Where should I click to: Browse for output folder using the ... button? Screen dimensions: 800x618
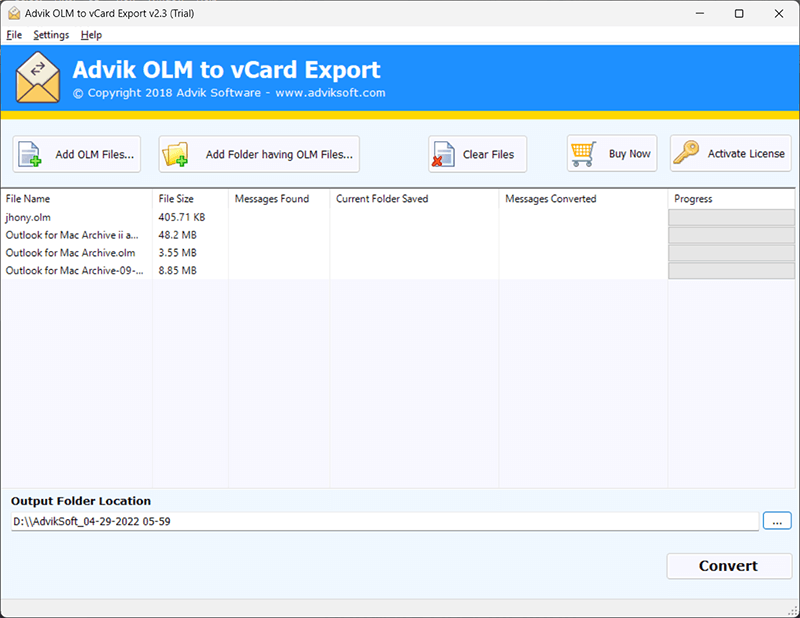(x=777, y=521)
